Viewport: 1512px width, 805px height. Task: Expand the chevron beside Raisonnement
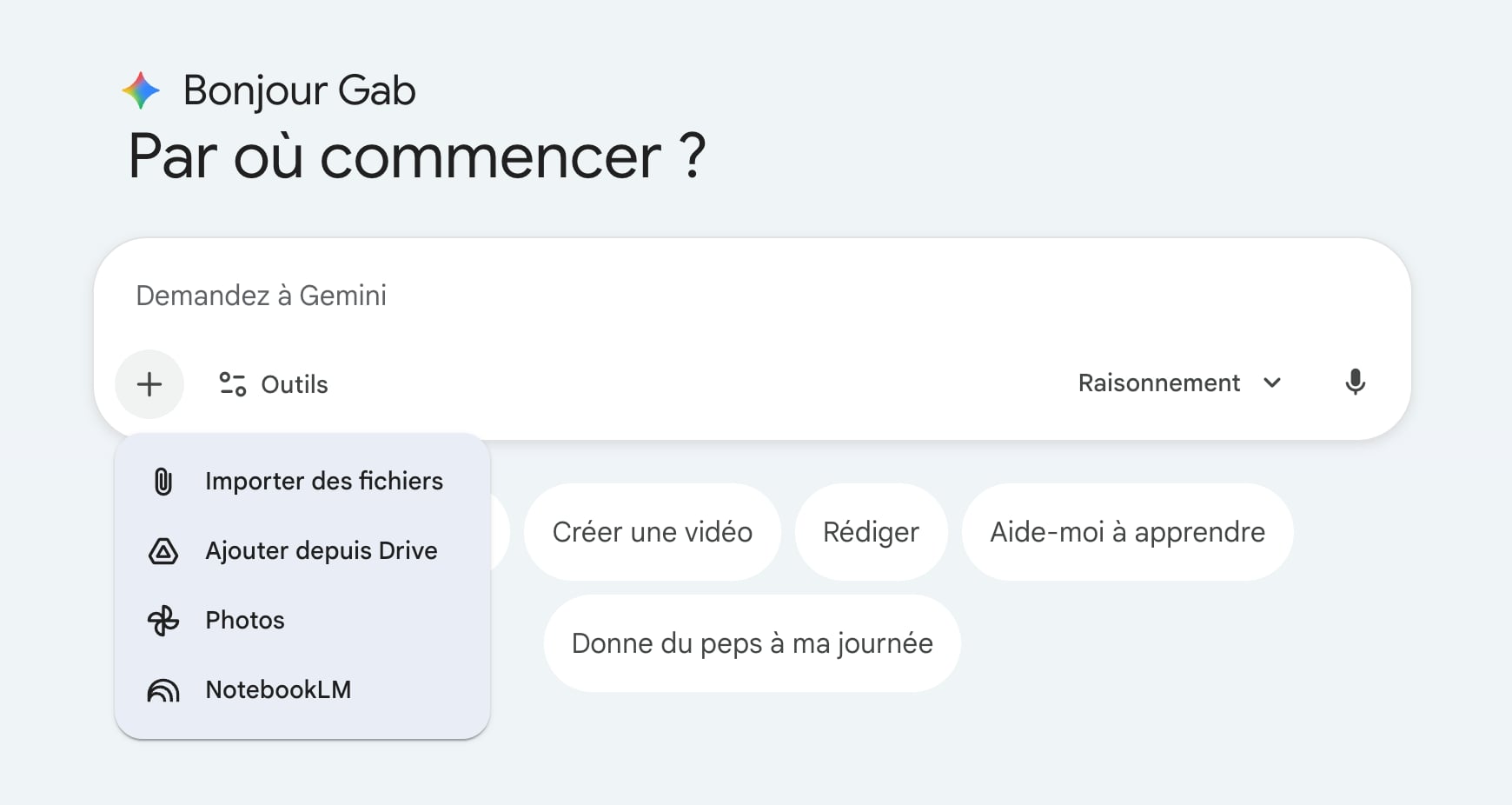(x=1272, y=383)
